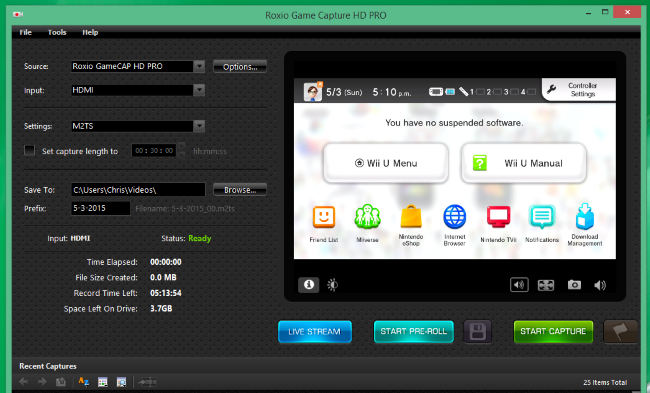Click the capture length stepper arrows

click(181, 151)
